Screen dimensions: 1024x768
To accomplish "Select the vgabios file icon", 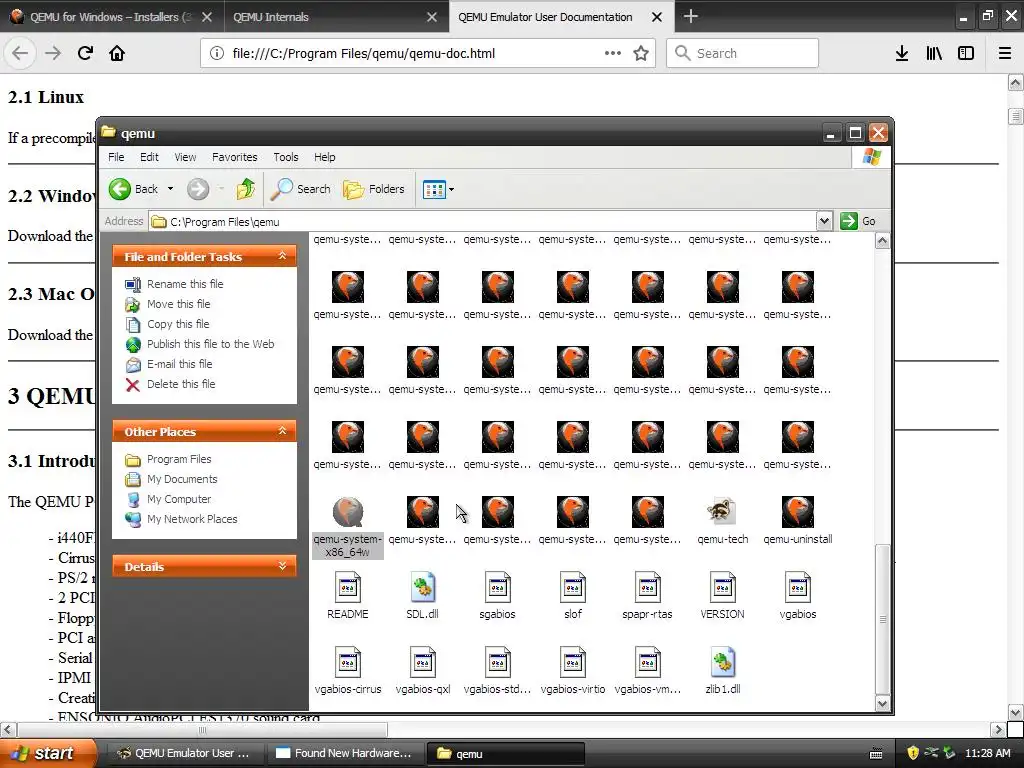I will (797, 586).
